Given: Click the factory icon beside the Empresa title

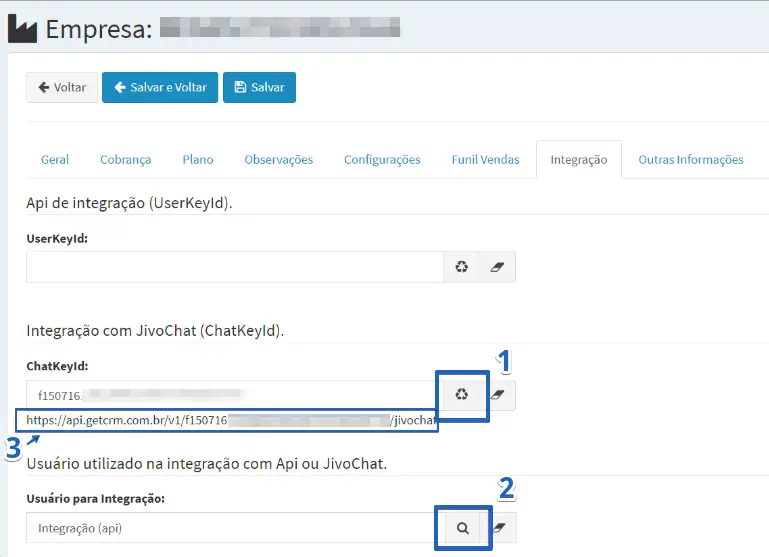Looking at the screenshot, I should pos(21,28).
